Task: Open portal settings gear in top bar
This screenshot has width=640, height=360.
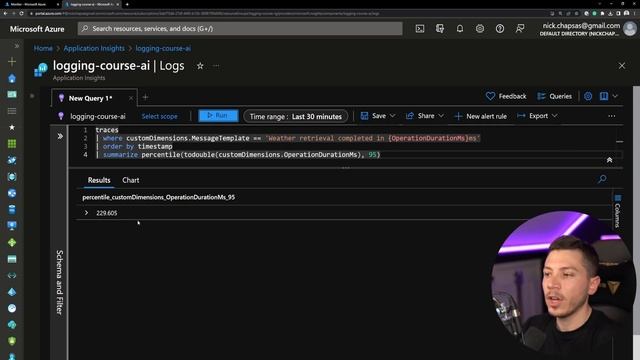Action: click(480, 29)
